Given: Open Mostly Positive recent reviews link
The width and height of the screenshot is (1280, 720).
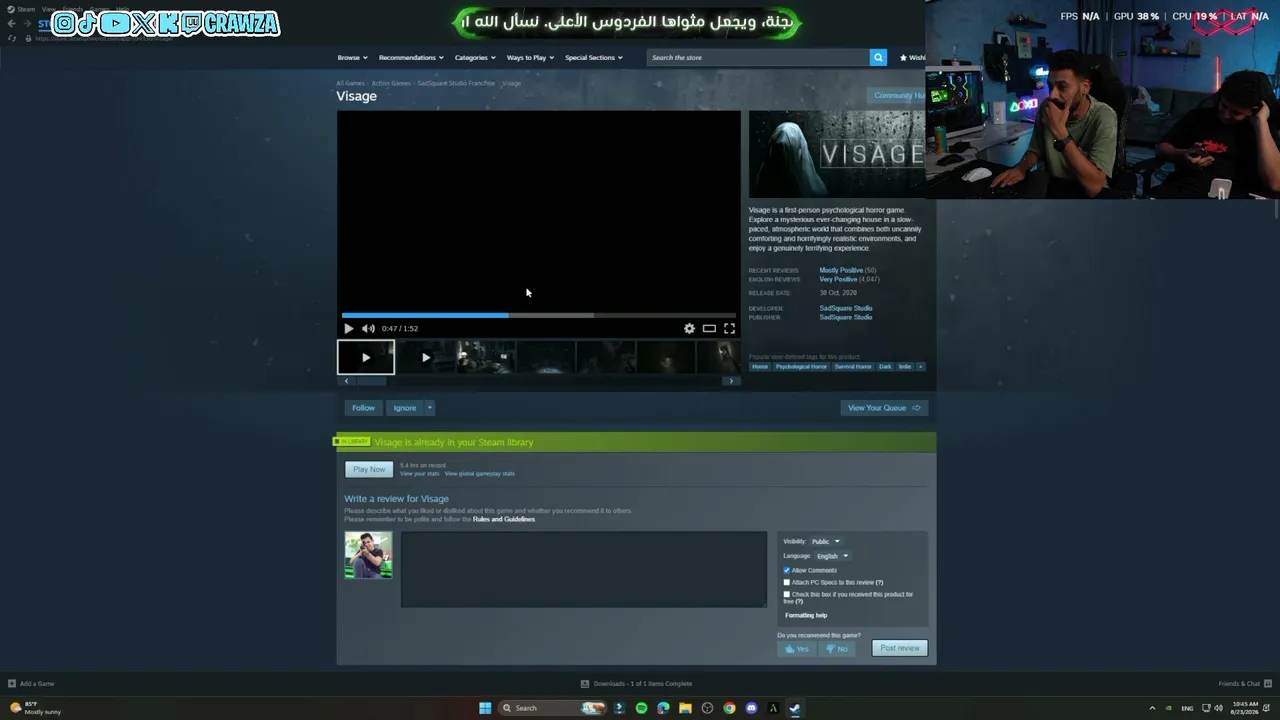Looking at the screenshot, I should [x=841, y=270].
